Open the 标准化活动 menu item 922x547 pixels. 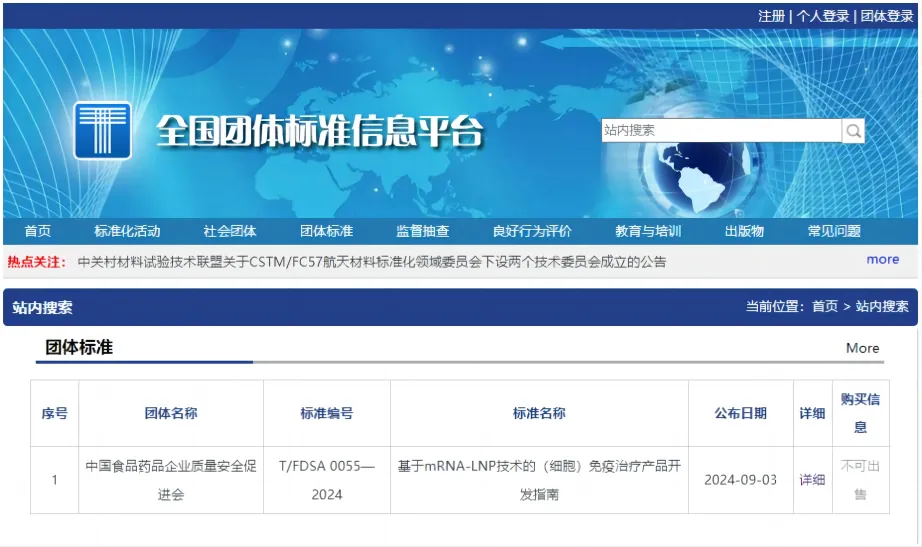pyautogui.click(x=127, y=231)
